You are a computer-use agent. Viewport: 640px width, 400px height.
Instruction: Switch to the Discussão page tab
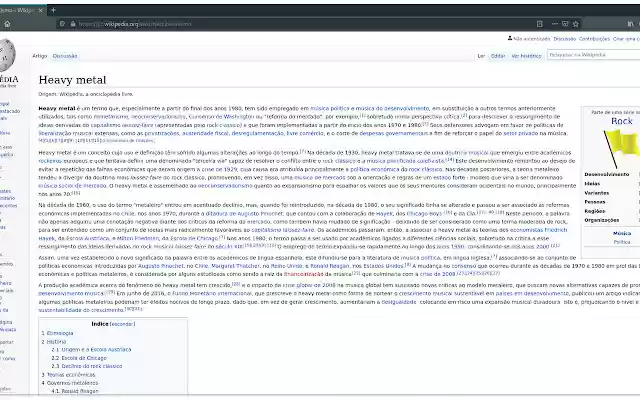pyautogui.click(x=65, y=56)
